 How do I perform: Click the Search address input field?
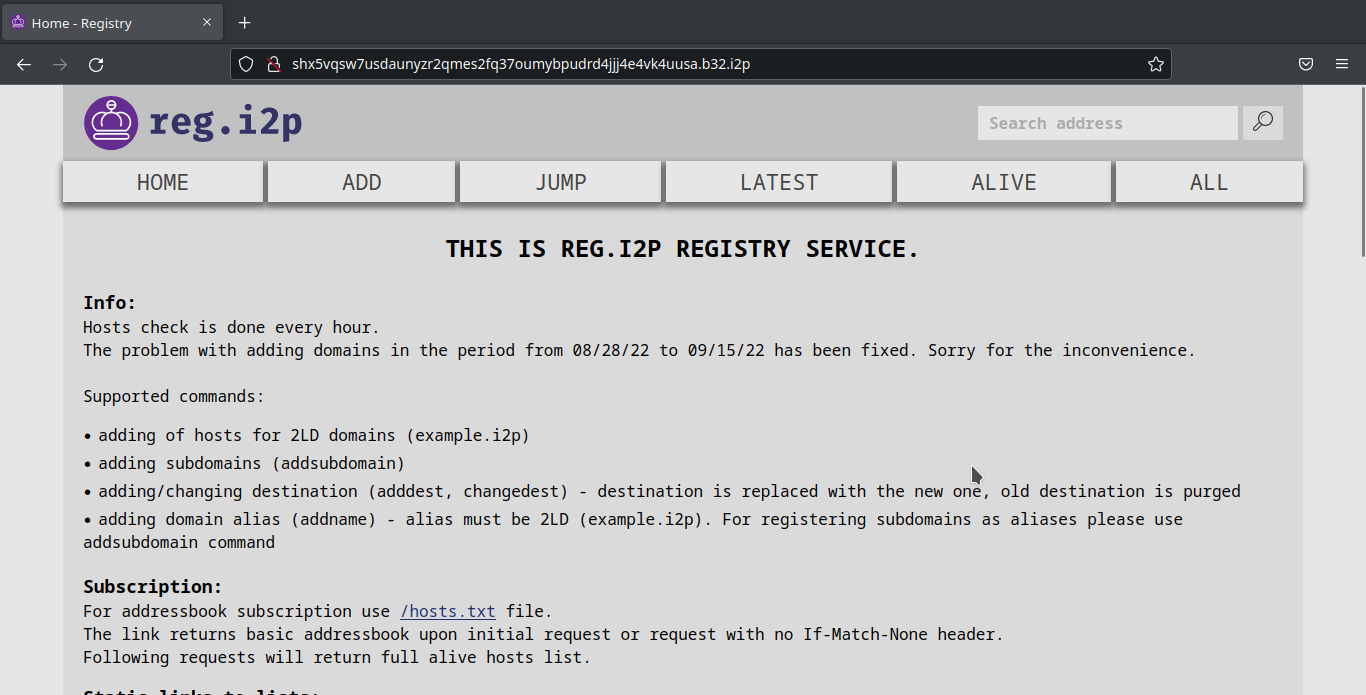pyautogui.click(x=1107, y=123)
